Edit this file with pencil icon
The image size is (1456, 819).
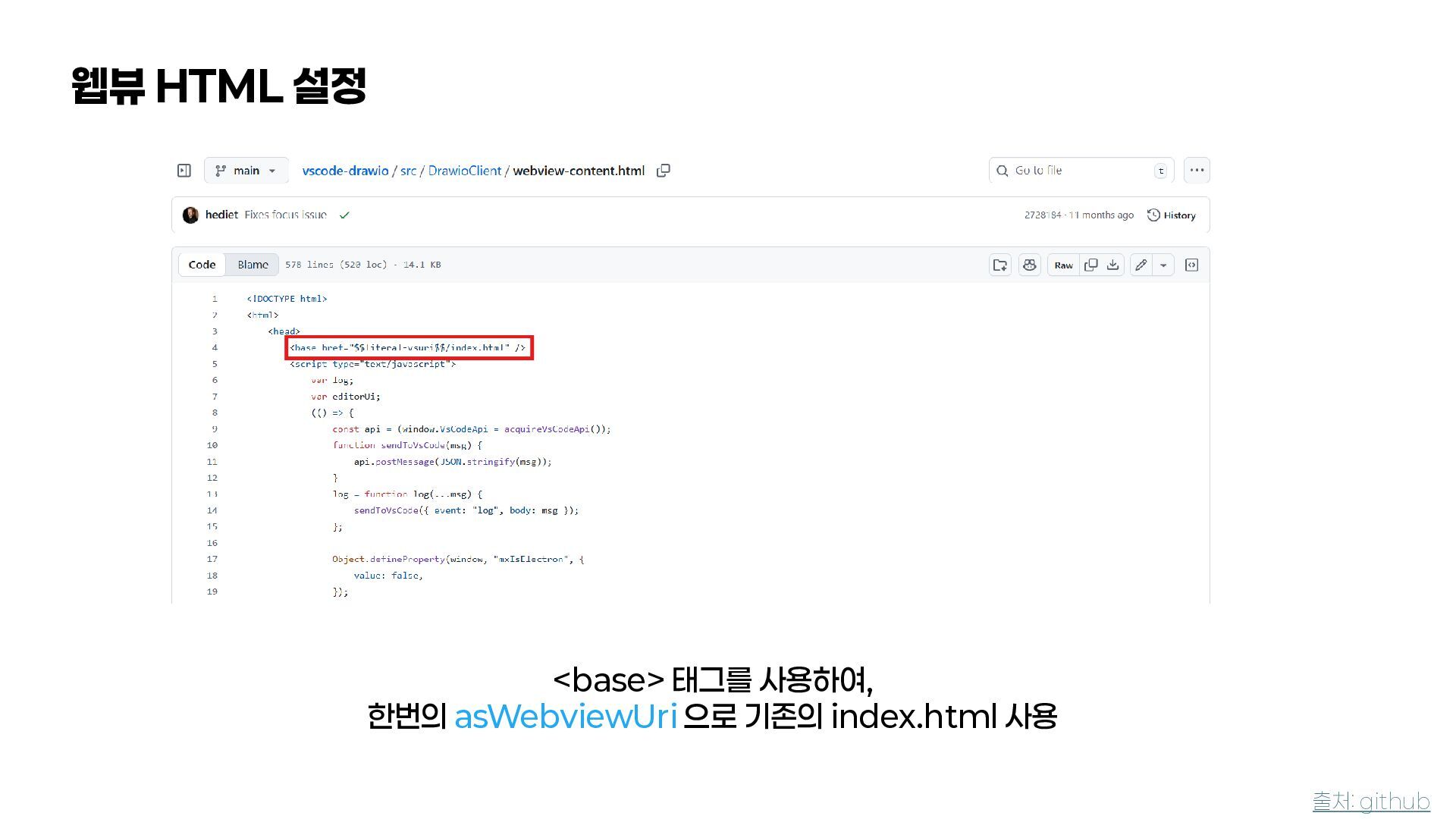point(1141,265)
